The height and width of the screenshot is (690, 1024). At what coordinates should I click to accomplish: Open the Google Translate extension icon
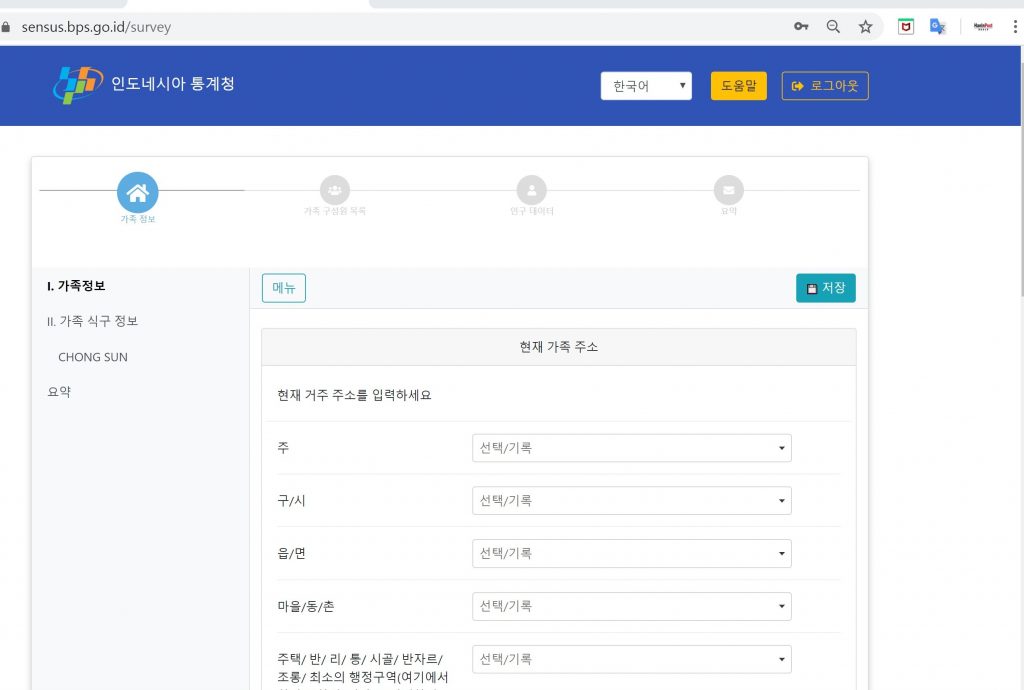pyautogui.click(x=937, y=27)
